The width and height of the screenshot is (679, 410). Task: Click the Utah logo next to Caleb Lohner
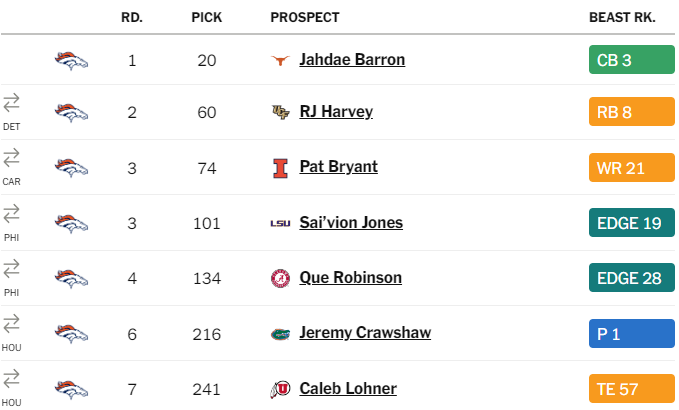(x=280, y=389)
